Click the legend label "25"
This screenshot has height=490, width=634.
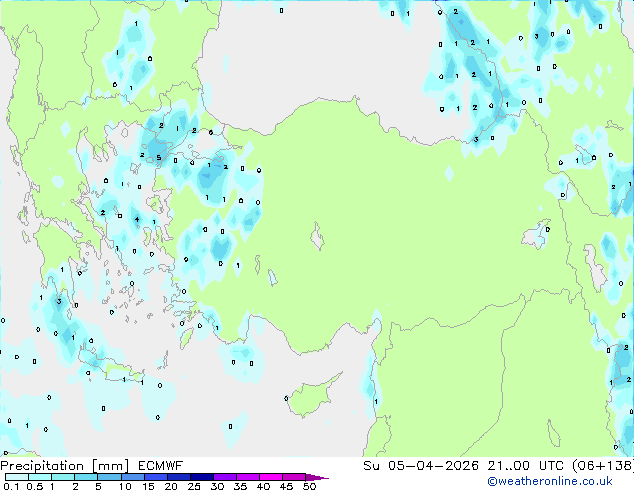pos(194,486)
